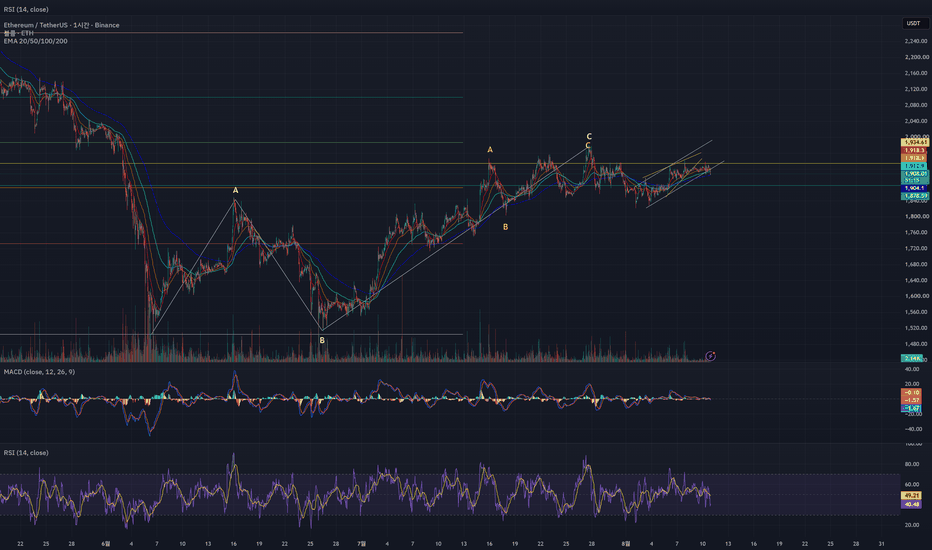Viewport: 932px width, 550px height.
Task: Select the EMA 20/50/100/200 indicator legend
Action: coord(35,41)
